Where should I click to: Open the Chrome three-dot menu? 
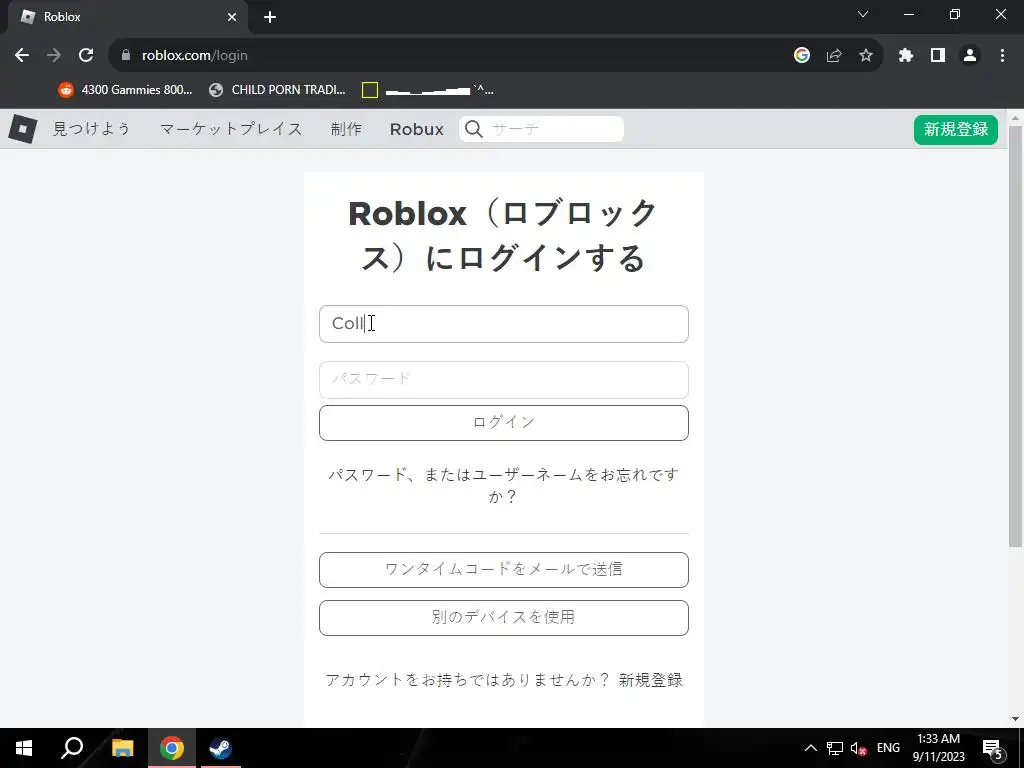pyautogui.click(x=1002, y=56)
